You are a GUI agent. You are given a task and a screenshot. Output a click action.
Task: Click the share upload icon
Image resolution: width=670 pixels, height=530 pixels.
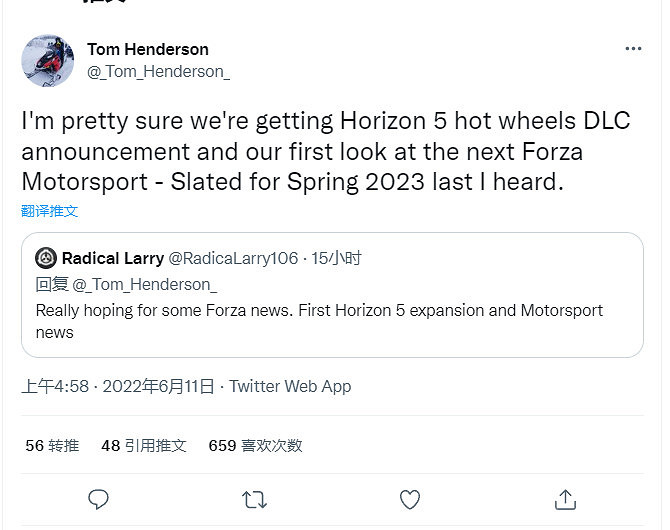point(565,498)
